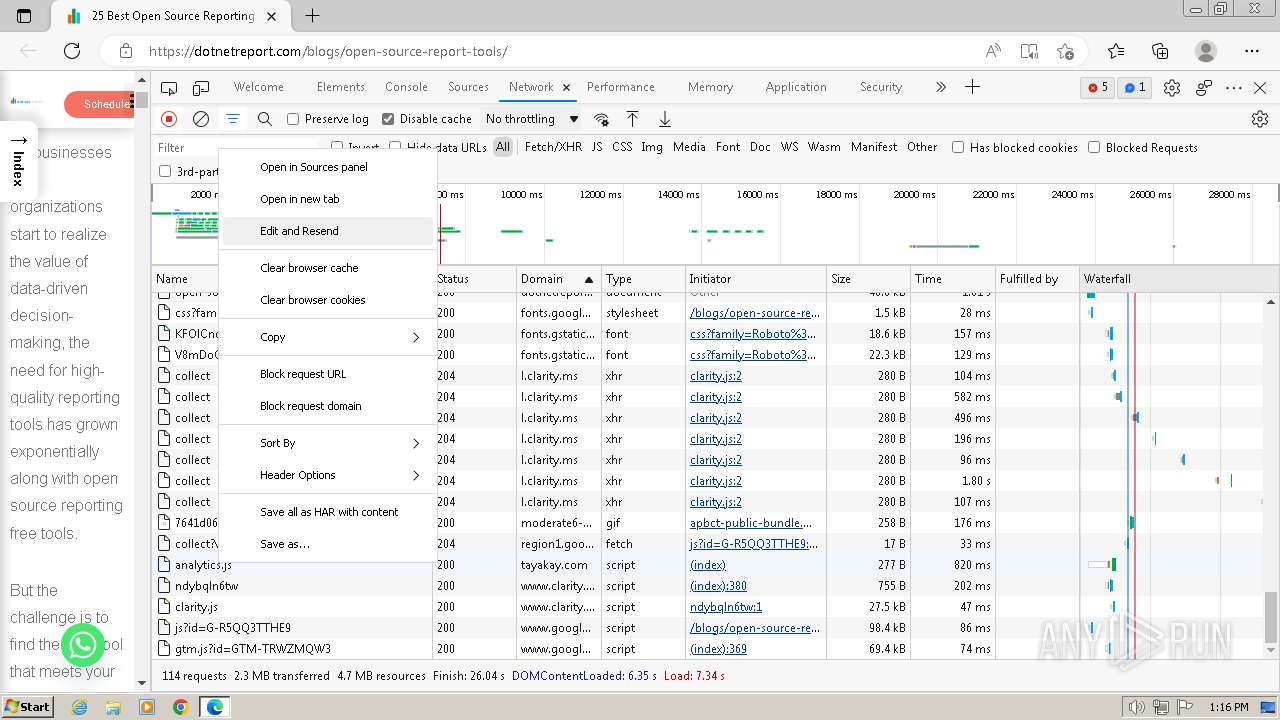Open Read aloud icon in address bar
The image size is (1280, 720).
tap(993, 51)
